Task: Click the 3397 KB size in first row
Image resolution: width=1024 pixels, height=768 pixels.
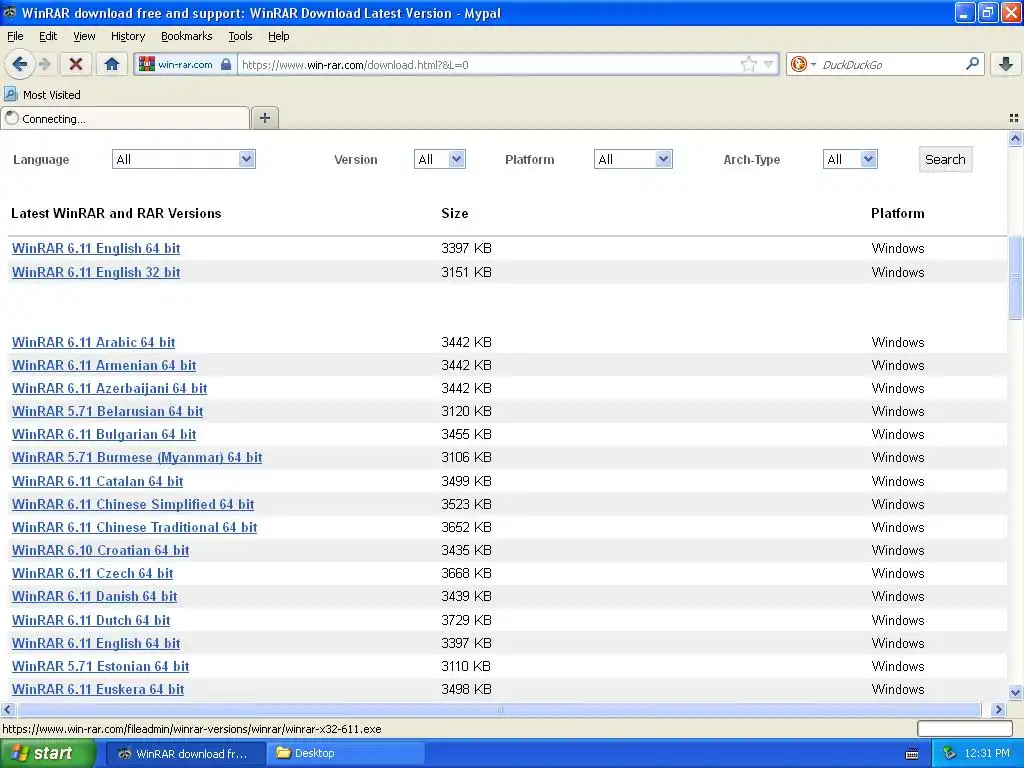Action: [x=466, y=248]
